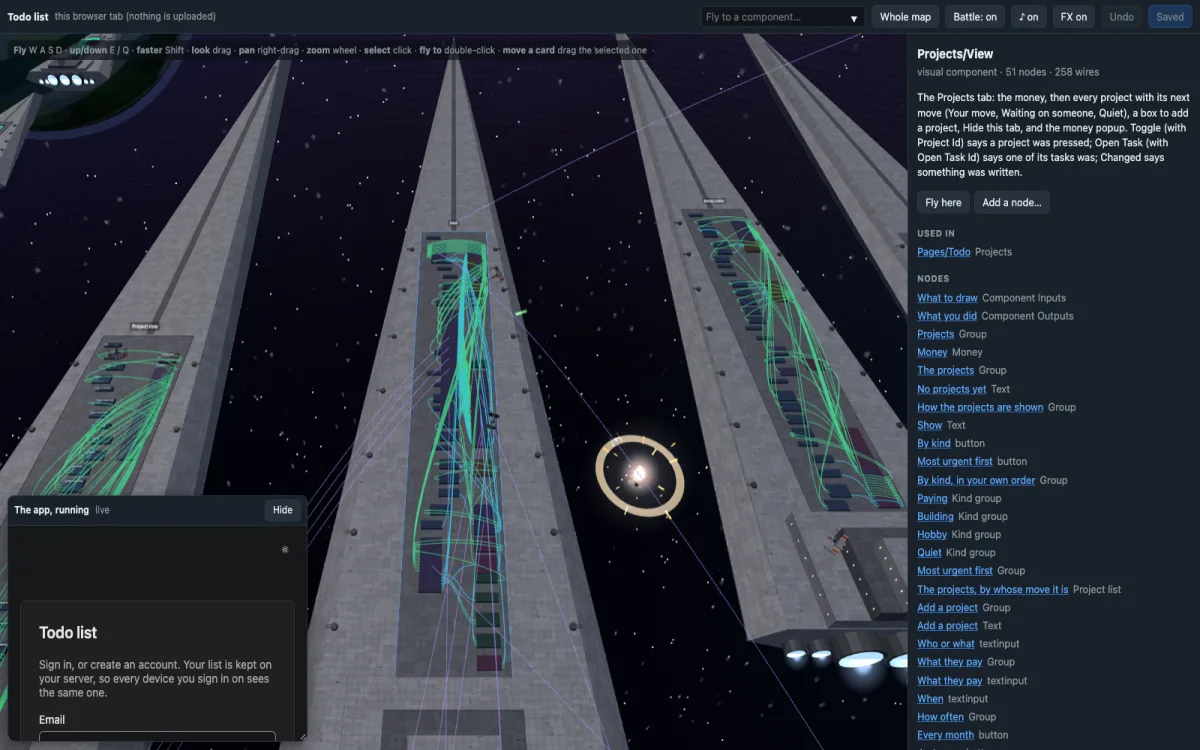The image size is (1200, 750).
Task: Open 'The projects, by whose move it is' node
Action: [x=993, y=589]
